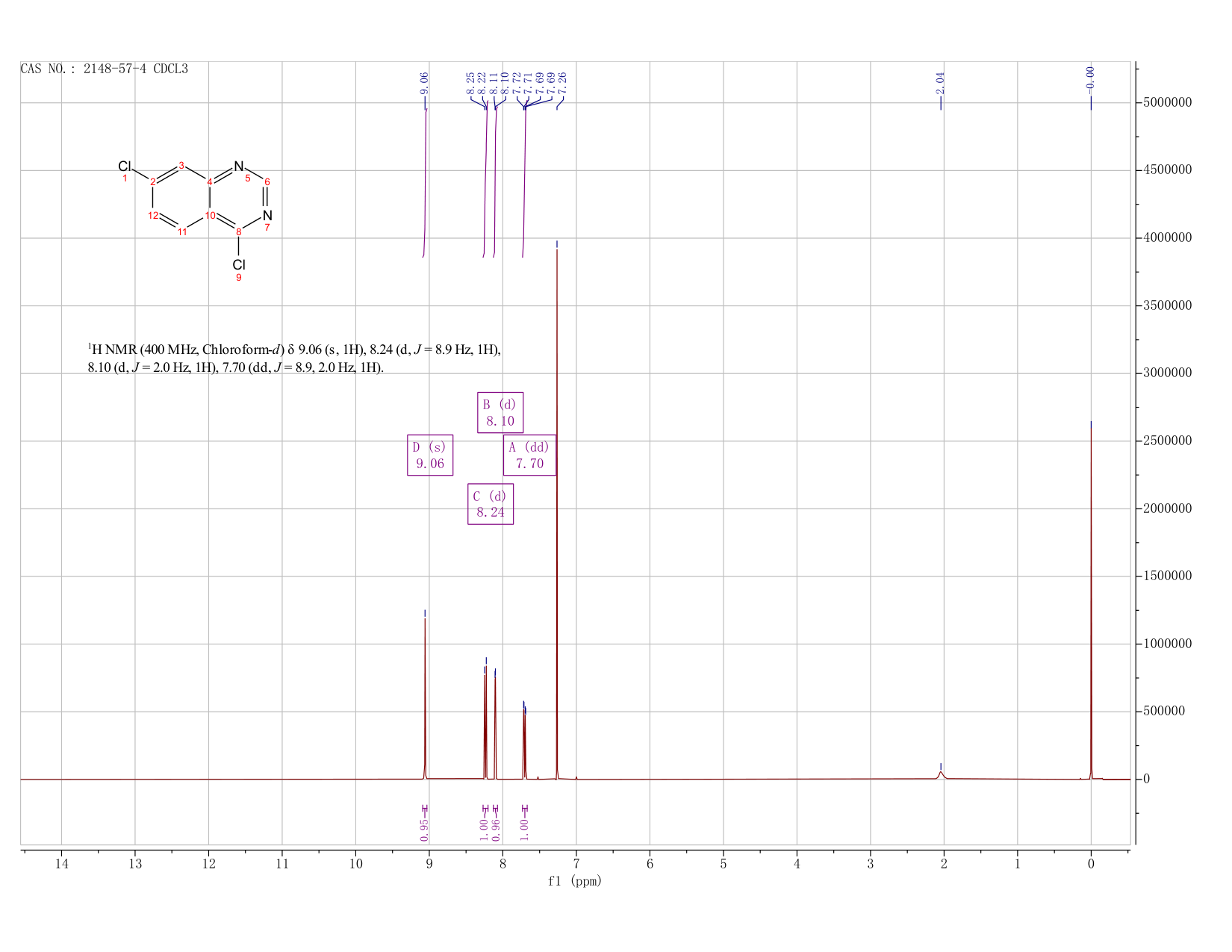This screenshot has width=1232, height=952.
Task: Click the CAS NO. 2148-57-4 title text
Action: pos(105,69)
